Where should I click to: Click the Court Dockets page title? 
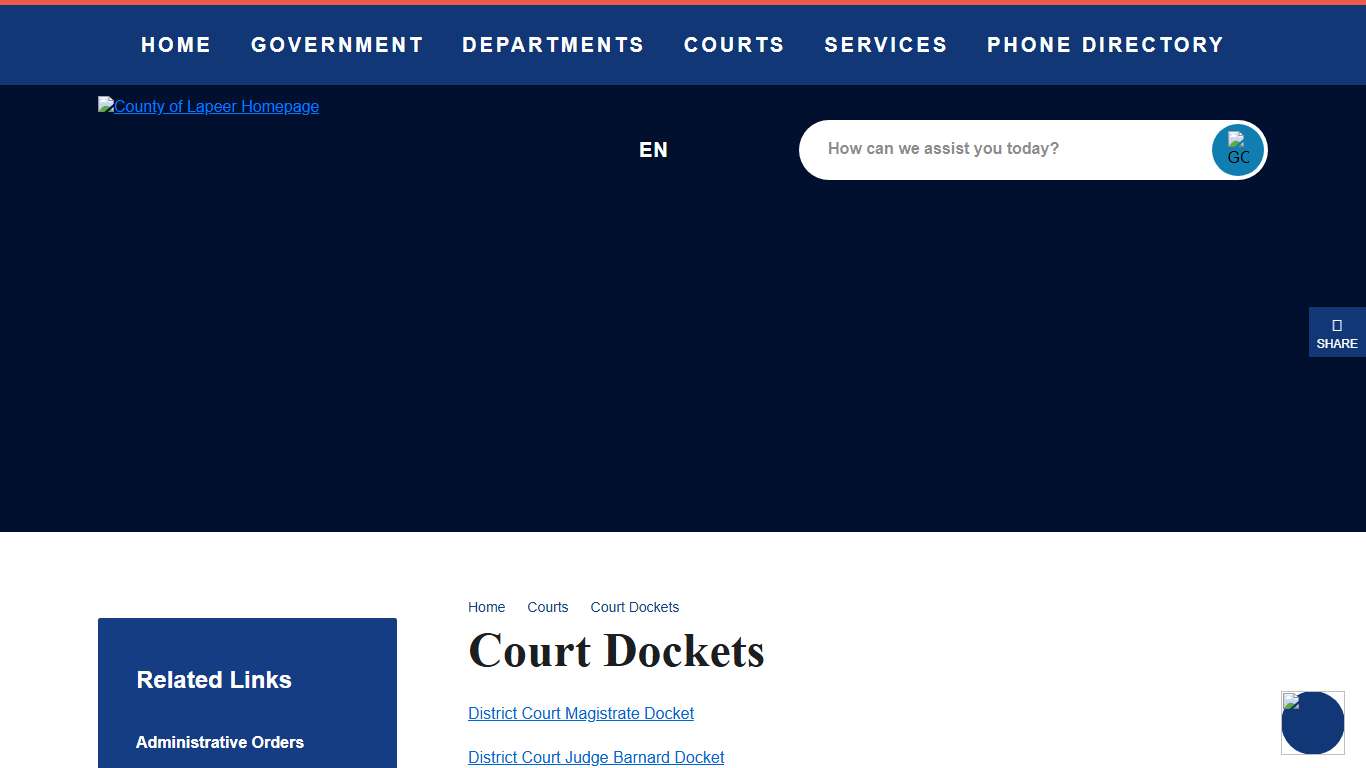pyautogui.click(x=616, y=651)
